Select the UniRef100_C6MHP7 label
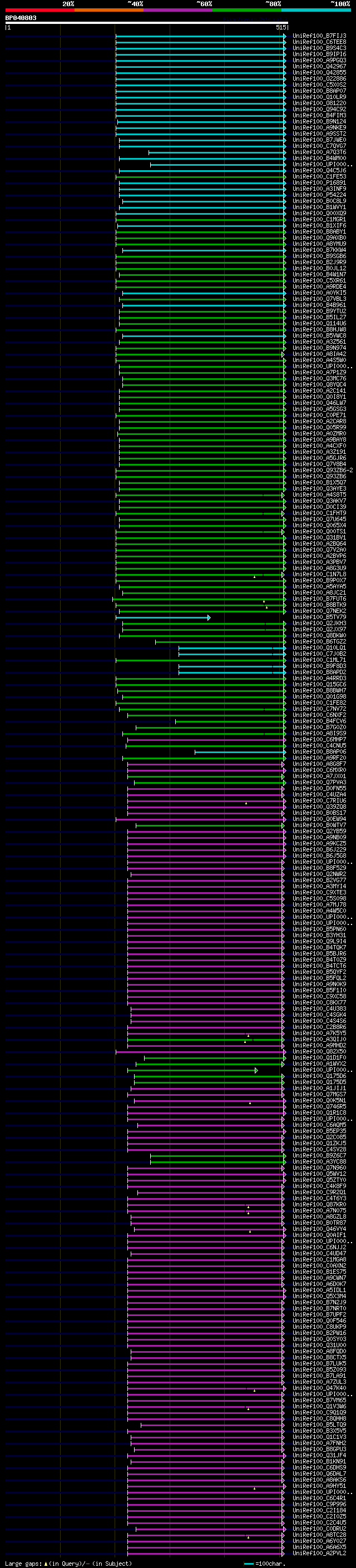This screenshot has width=356, height=1568. [x=319, y=740]
